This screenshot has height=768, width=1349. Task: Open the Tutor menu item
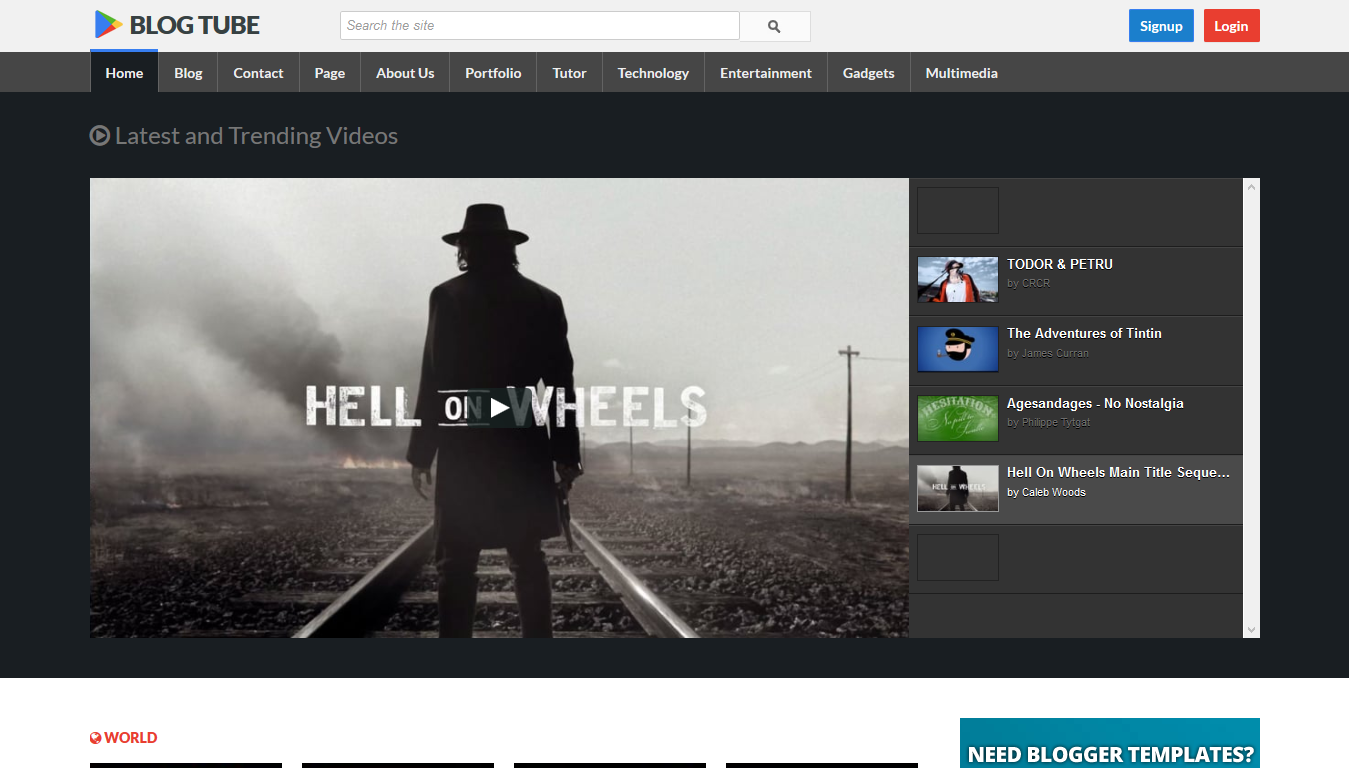(570, 73)
